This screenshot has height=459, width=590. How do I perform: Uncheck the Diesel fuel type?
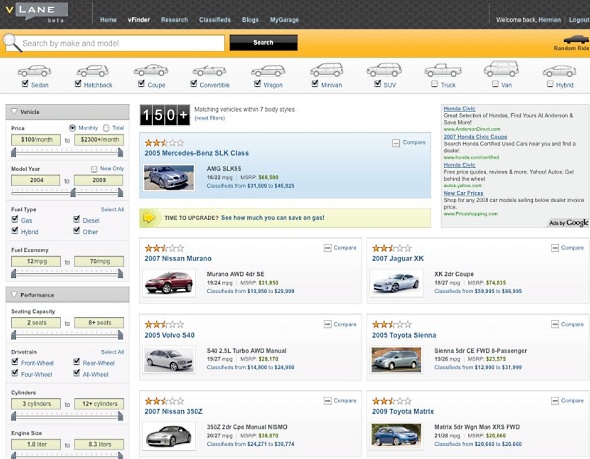76,219
